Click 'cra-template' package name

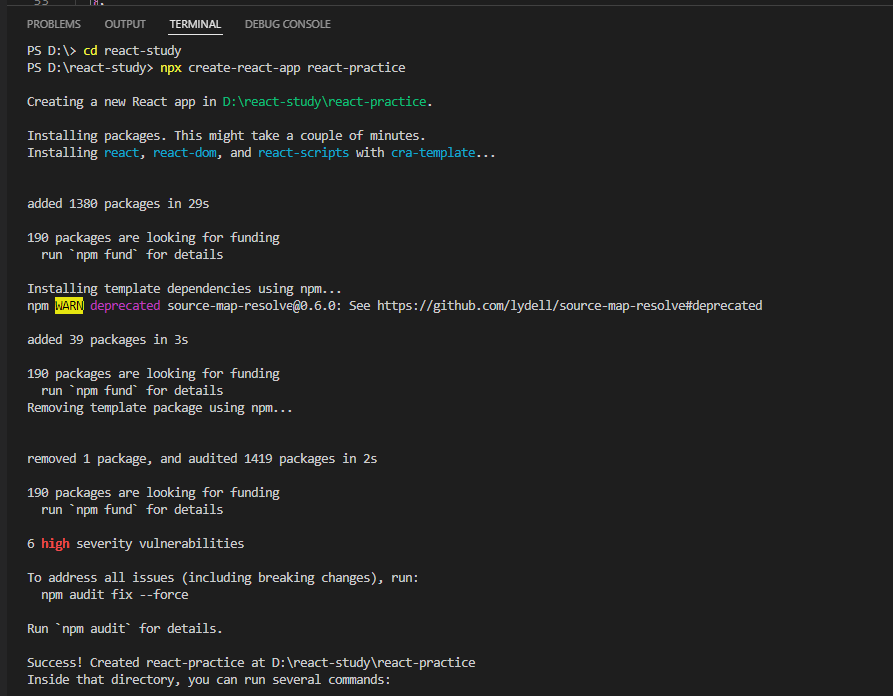click(433, 153)
